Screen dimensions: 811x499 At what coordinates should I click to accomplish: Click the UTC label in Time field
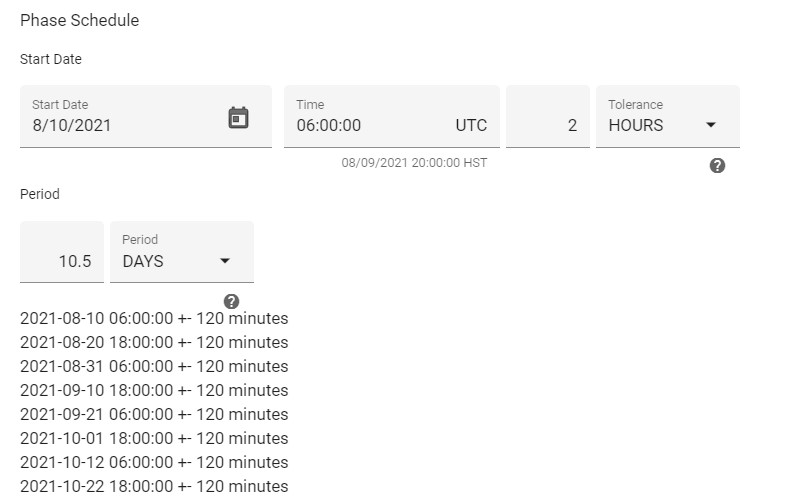pyautogui.click(x=471, y=125)
